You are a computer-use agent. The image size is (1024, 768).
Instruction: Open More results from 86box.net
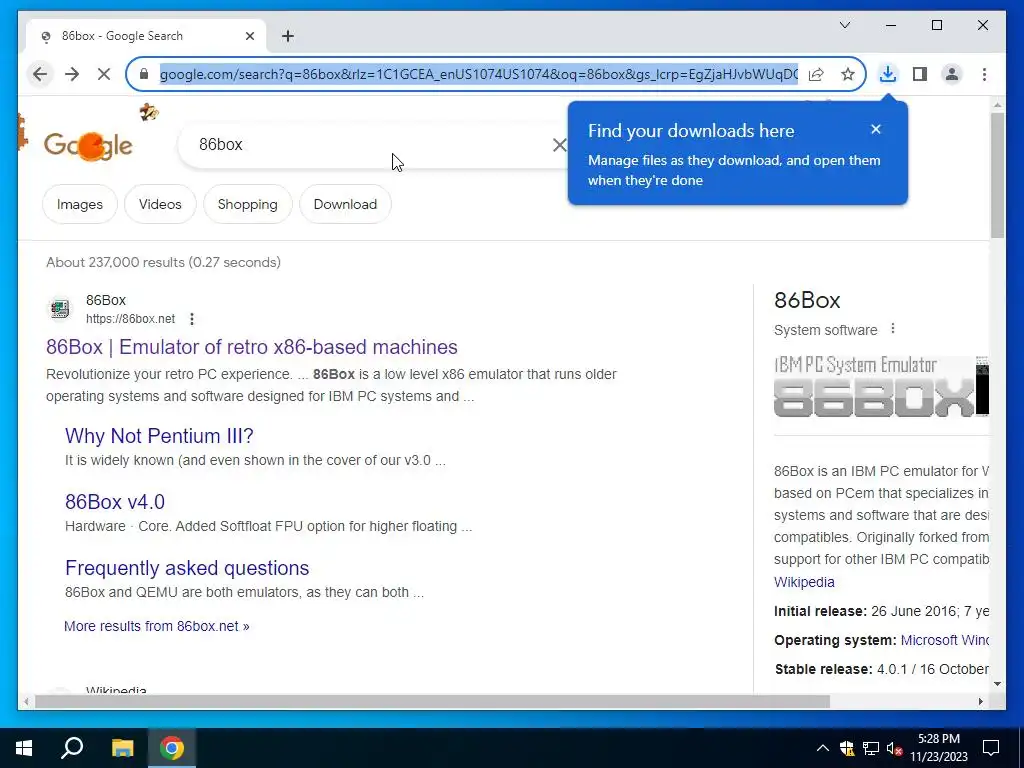tap(157, 626)
